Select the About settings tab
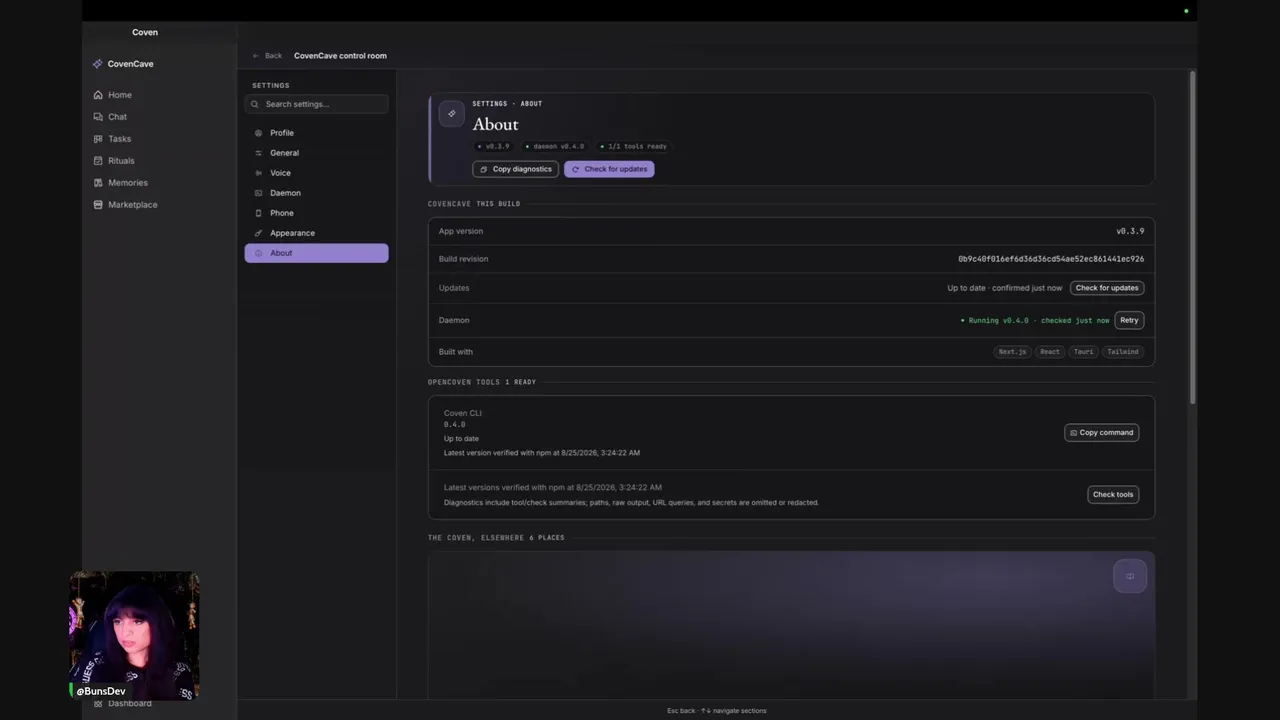 click(x=316, y=253)
